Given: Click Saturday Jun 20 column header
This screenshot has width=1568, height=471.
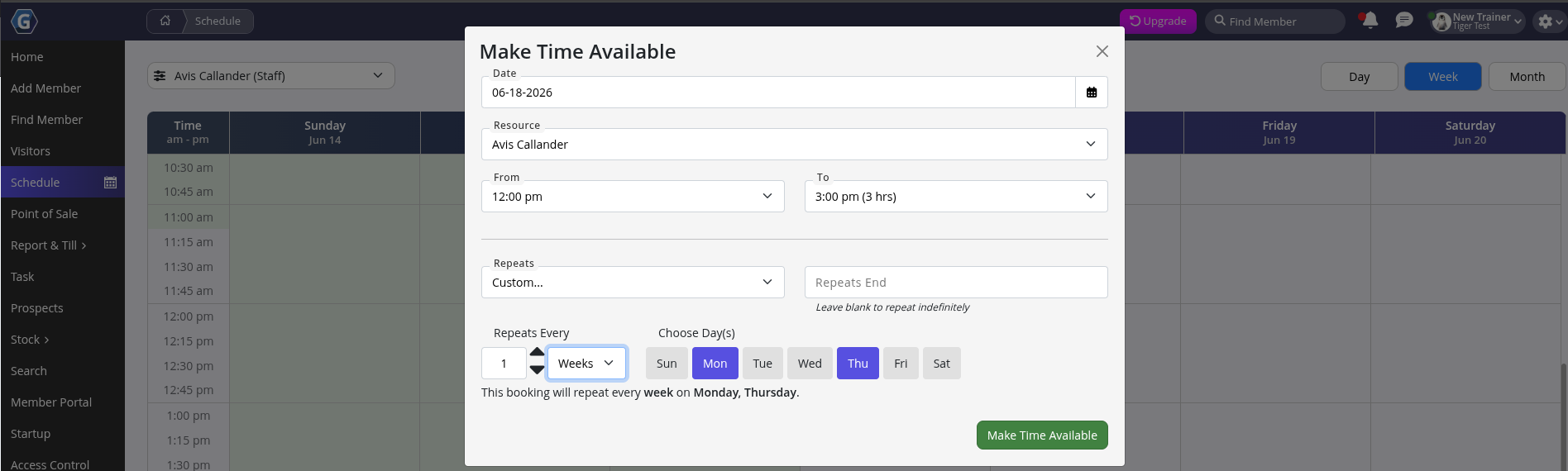Looking at the screenshot, I should pyautogui.click(x=1470, y=132).
